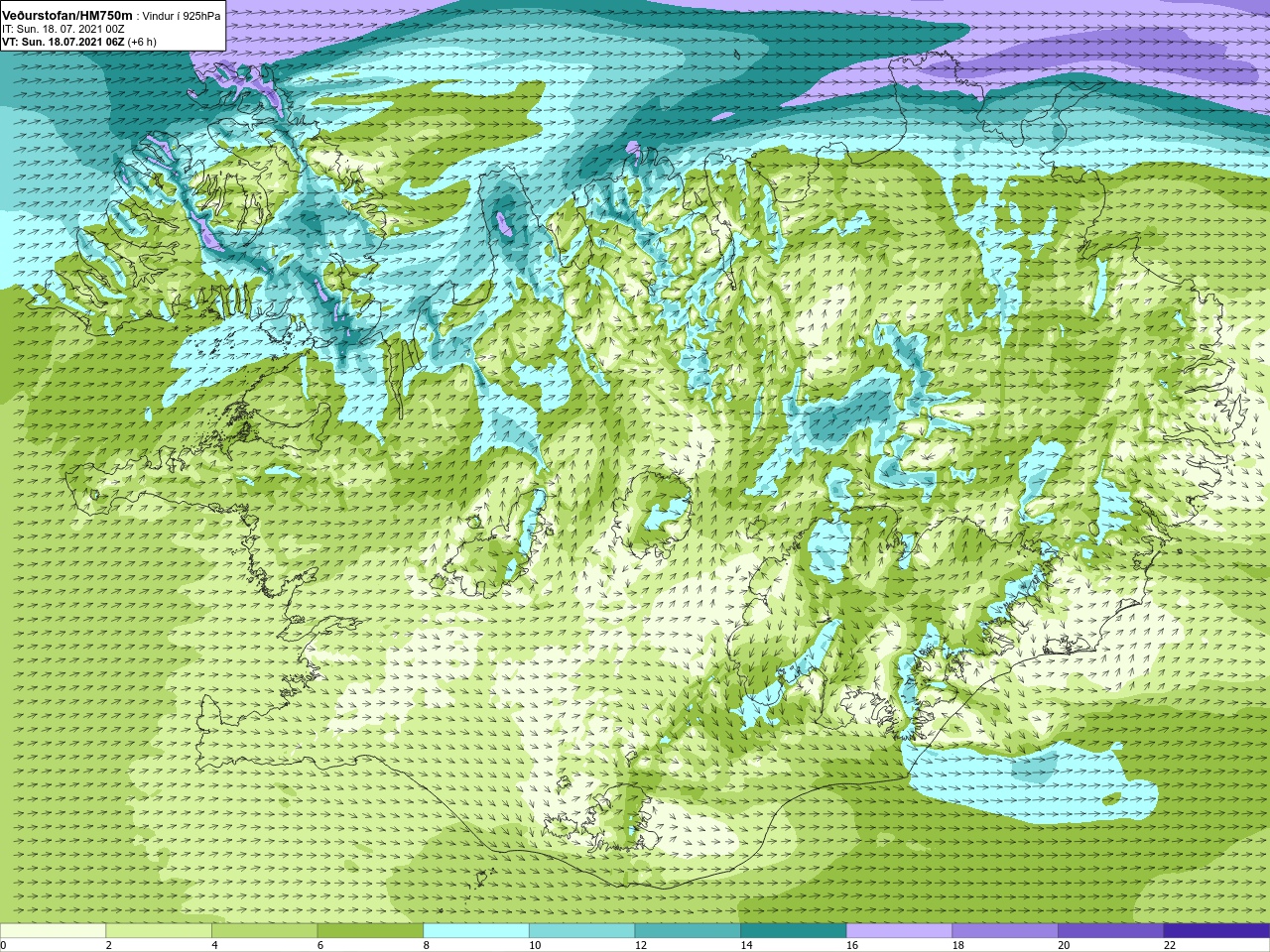Image resolution: width=1270 pixels, height=952 pixels.
Task: Pick the light green 4–6 legend swatch
Action: (x=265, y=930)
